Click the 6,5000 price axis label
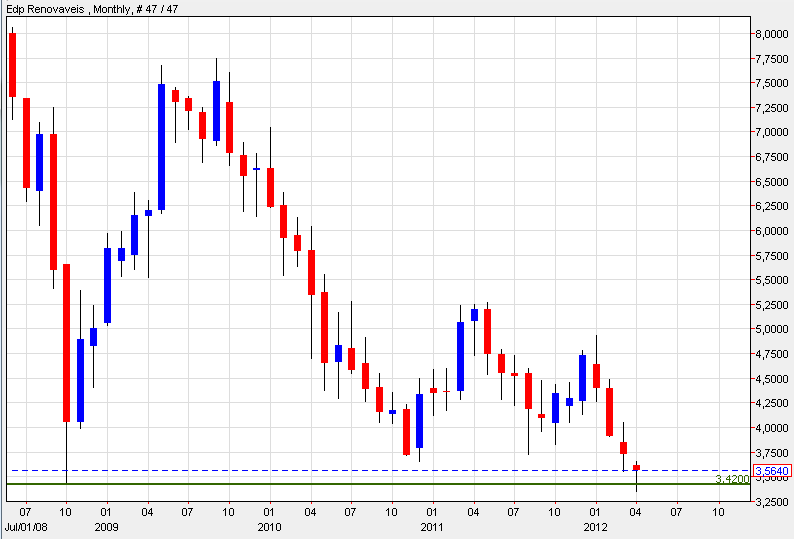794x539 pixels. pyautogui.click(x=772, y=182)
